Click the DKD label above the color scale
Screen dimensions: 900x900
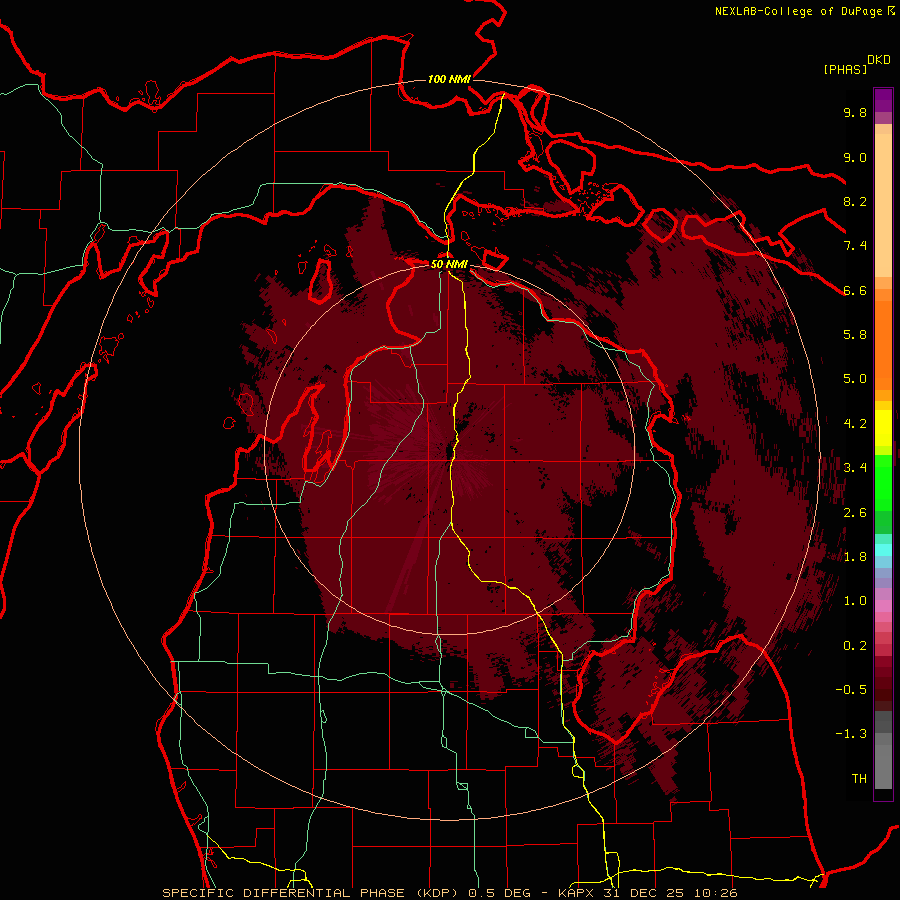coord(879,60)
